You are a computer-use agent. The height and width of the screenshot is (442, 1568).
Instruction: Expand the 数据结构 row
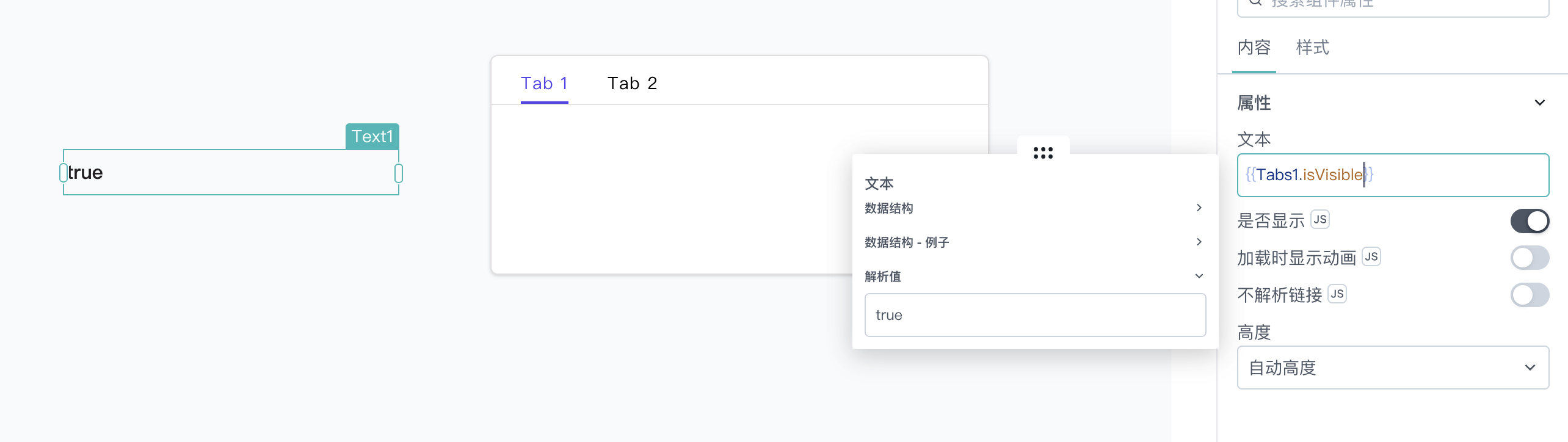[1035, 208]
